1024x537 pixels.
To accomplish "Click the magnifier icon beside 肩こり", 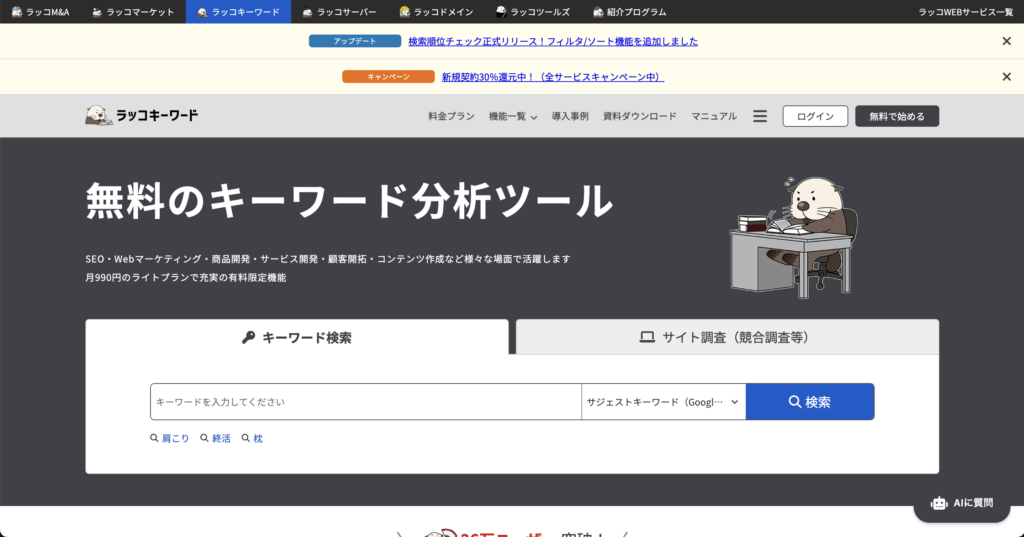I will [x=154, y=438].
